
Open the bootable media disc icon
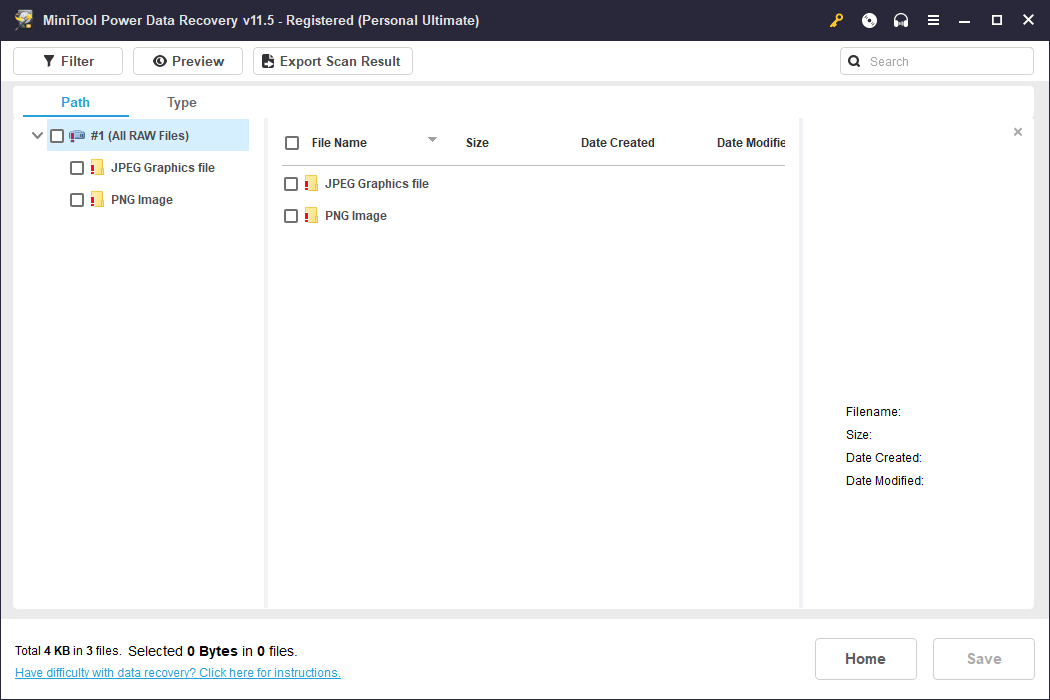869,21
